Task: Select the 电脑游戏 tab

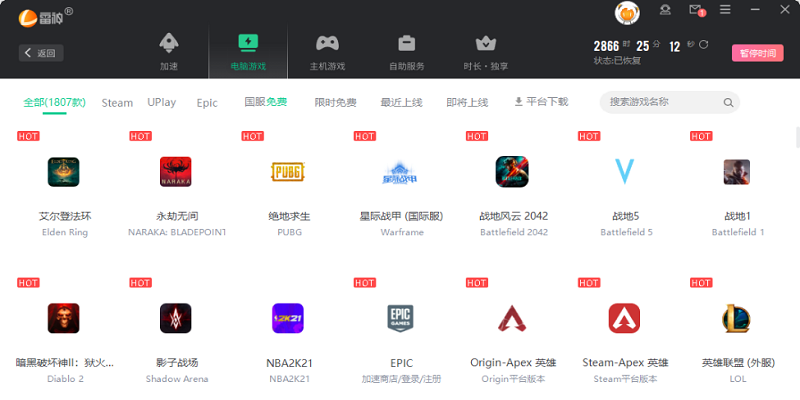Action: point(248,52)
